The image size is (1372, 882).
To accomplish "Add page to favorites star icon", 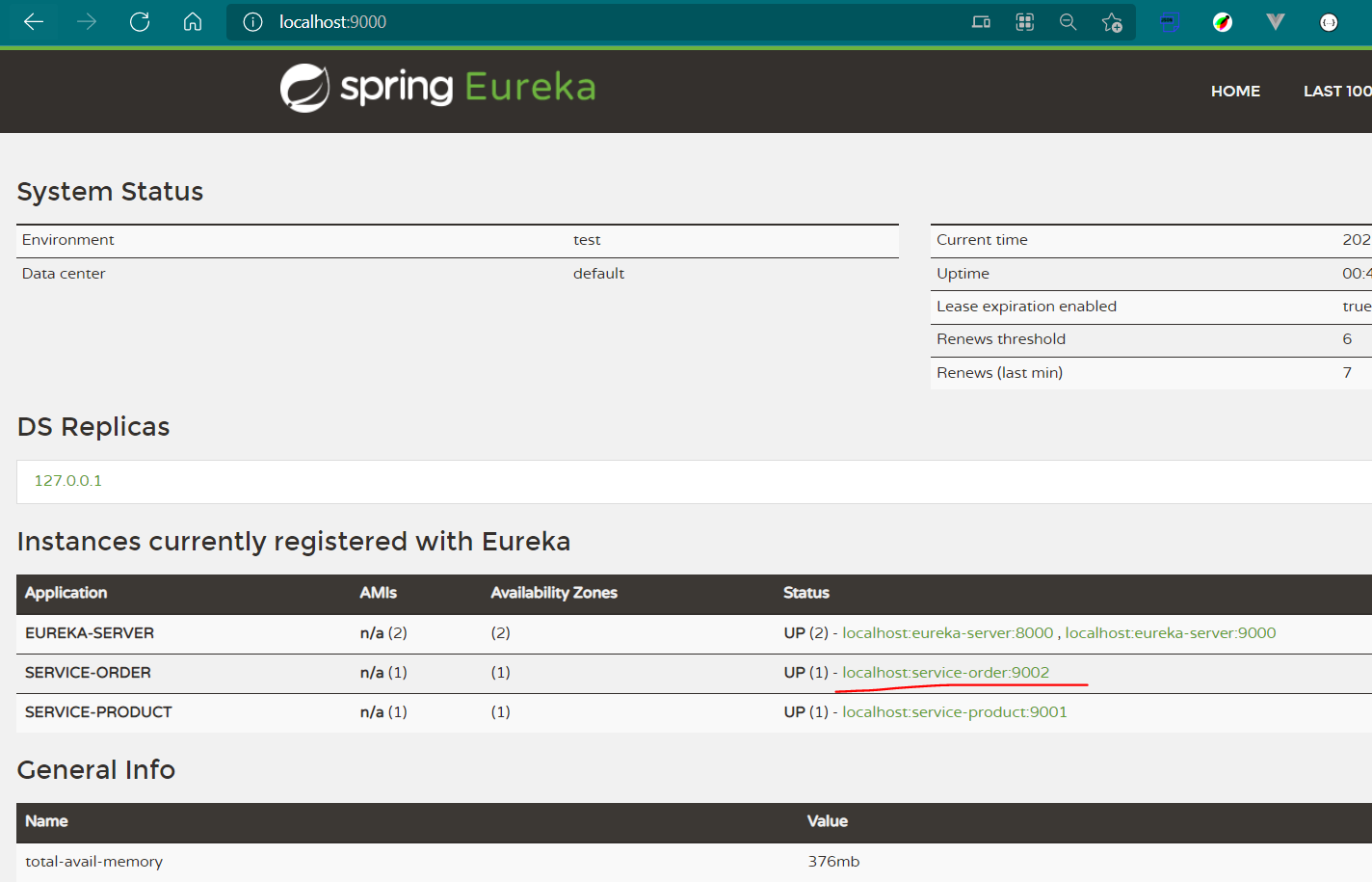I will click(1112, 22).
